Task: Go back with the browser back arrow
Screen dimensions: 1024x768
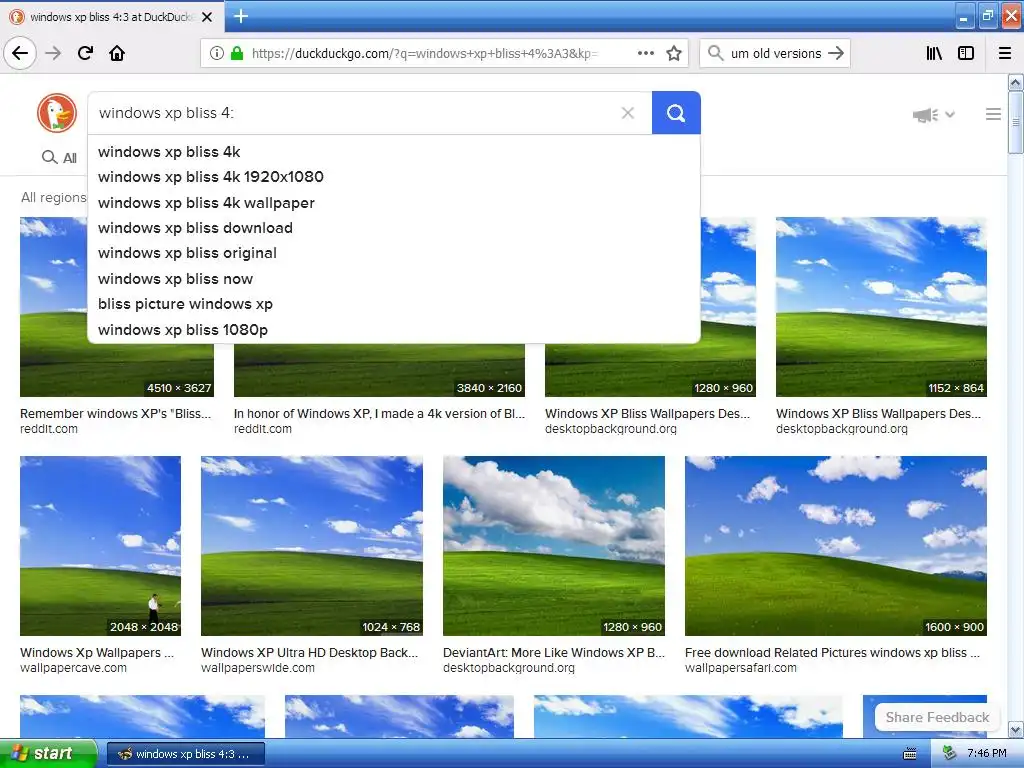Action: tap(20, 53)
